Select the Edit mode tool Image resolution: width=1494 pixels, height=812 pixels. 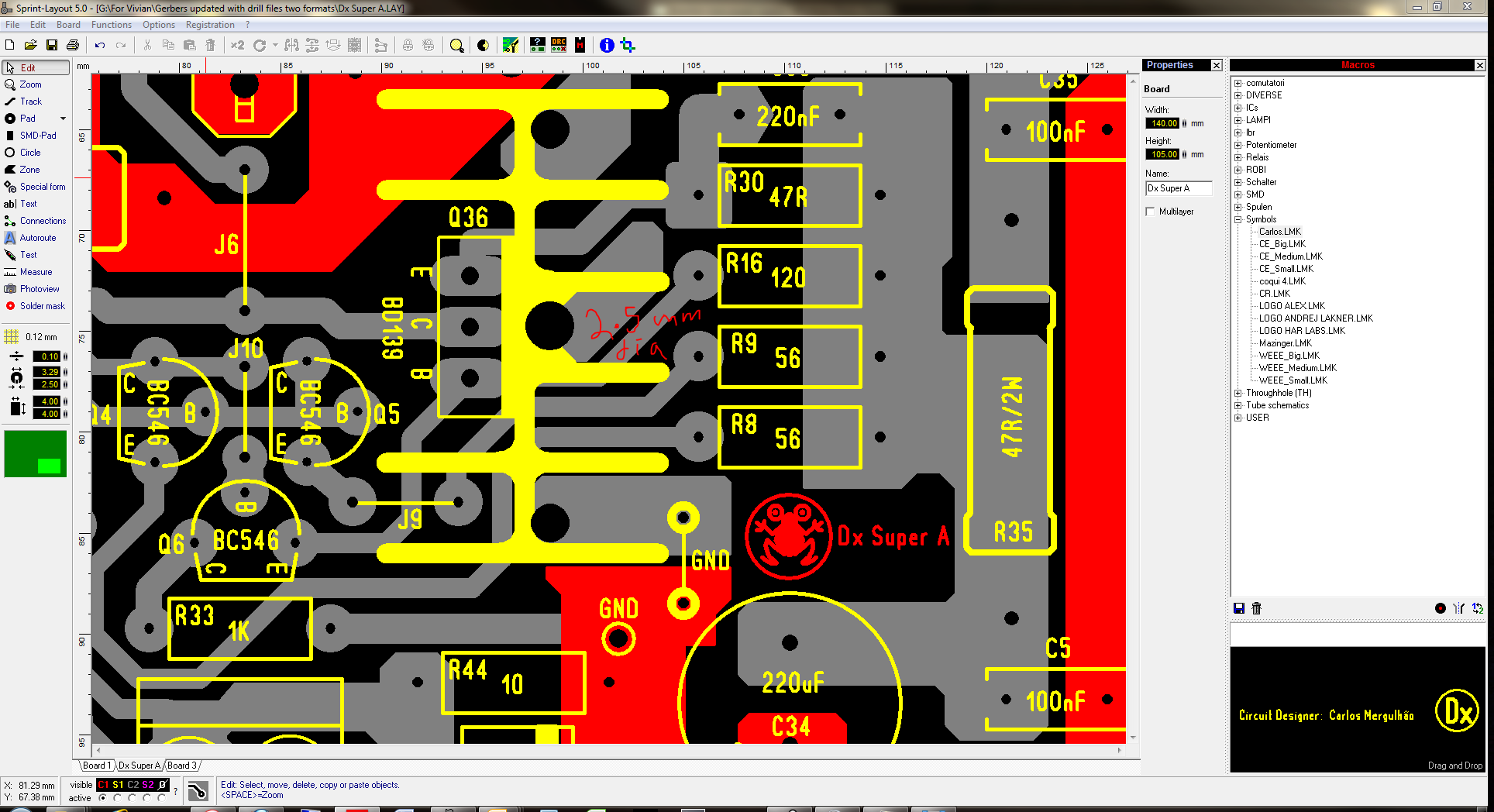click(x=36, y=67)
